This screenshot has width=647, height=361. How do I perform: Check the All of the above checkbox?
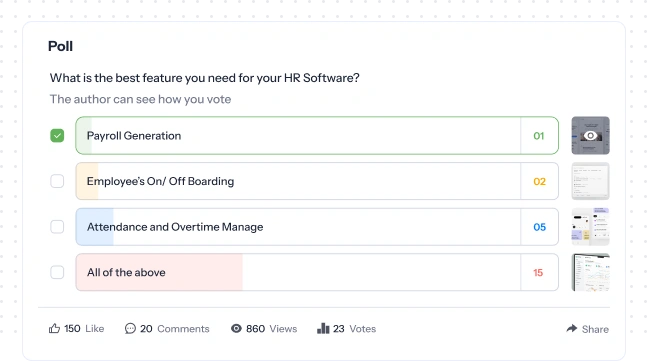coord(57,272)
